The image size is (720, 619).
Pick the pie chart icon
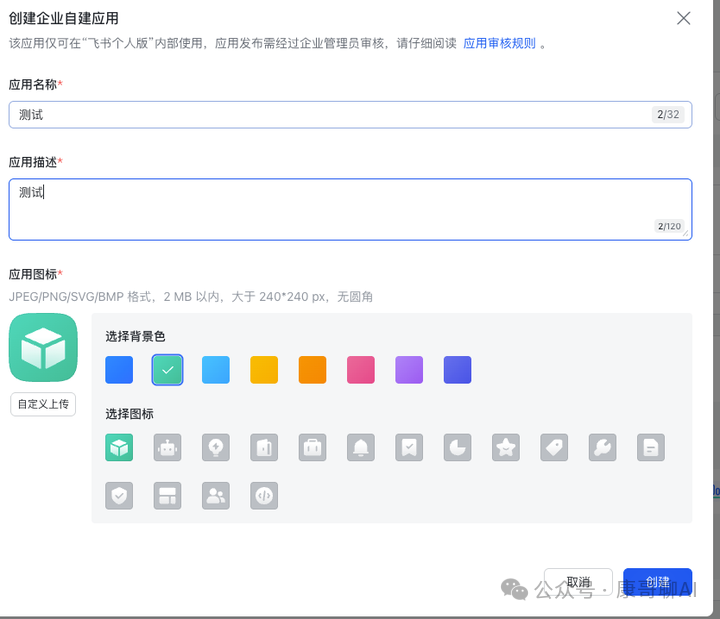click(x=457, y=447)
